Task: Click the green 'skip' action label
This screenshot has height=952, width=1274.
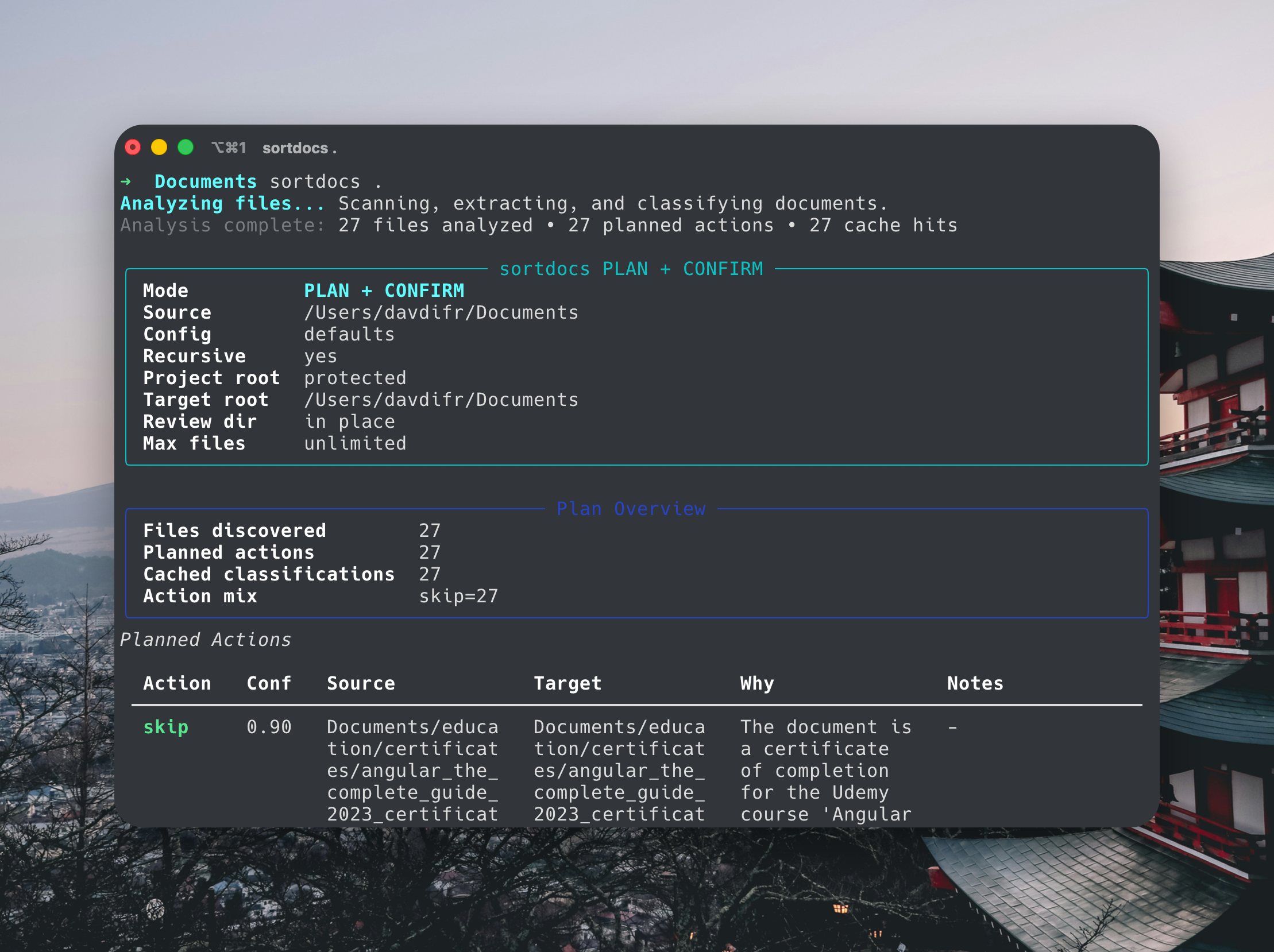Action: tap(165, 727)
